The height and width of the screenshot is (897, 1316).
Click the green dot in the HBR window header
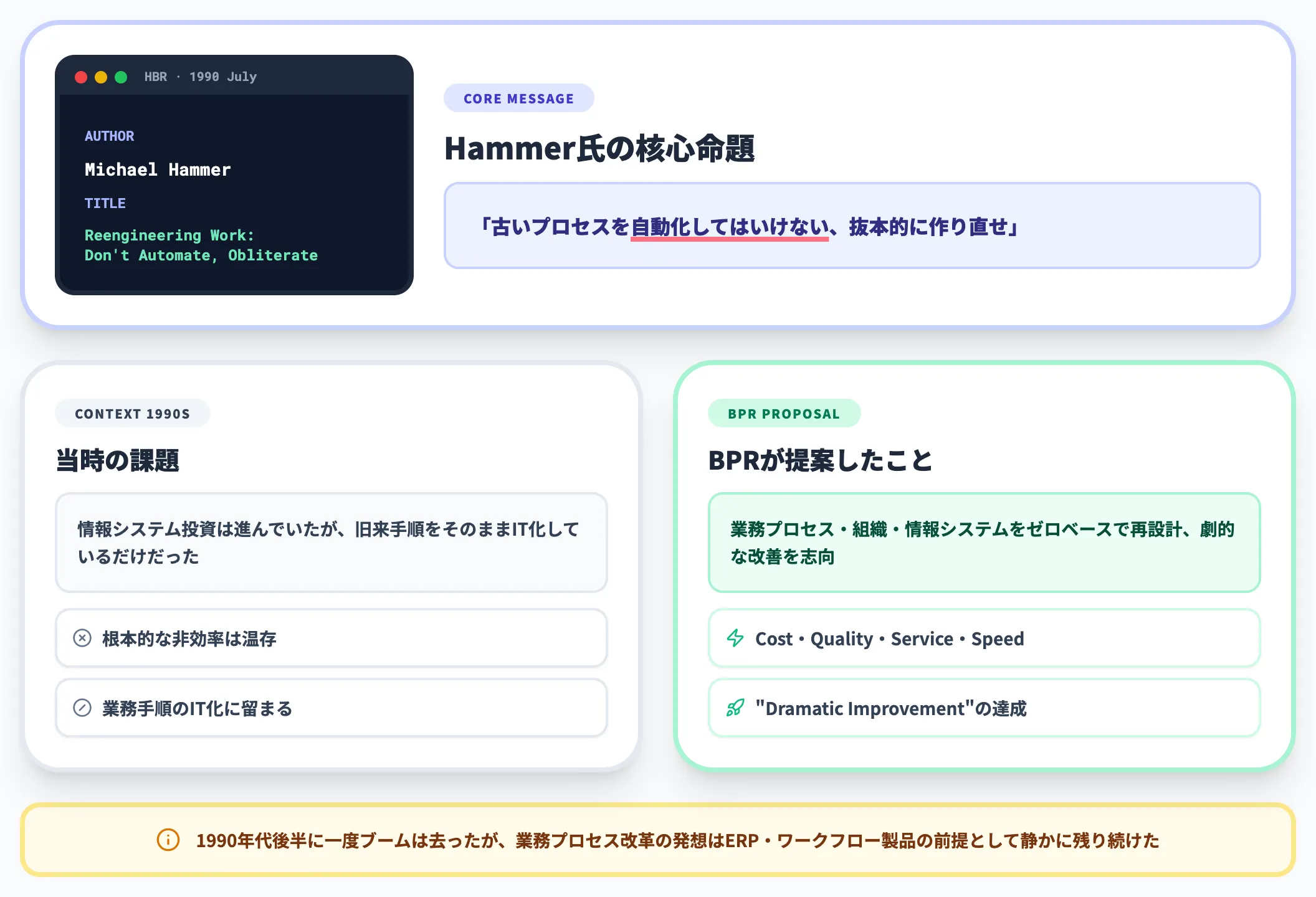pyautogui.click(x=121, y=77)
